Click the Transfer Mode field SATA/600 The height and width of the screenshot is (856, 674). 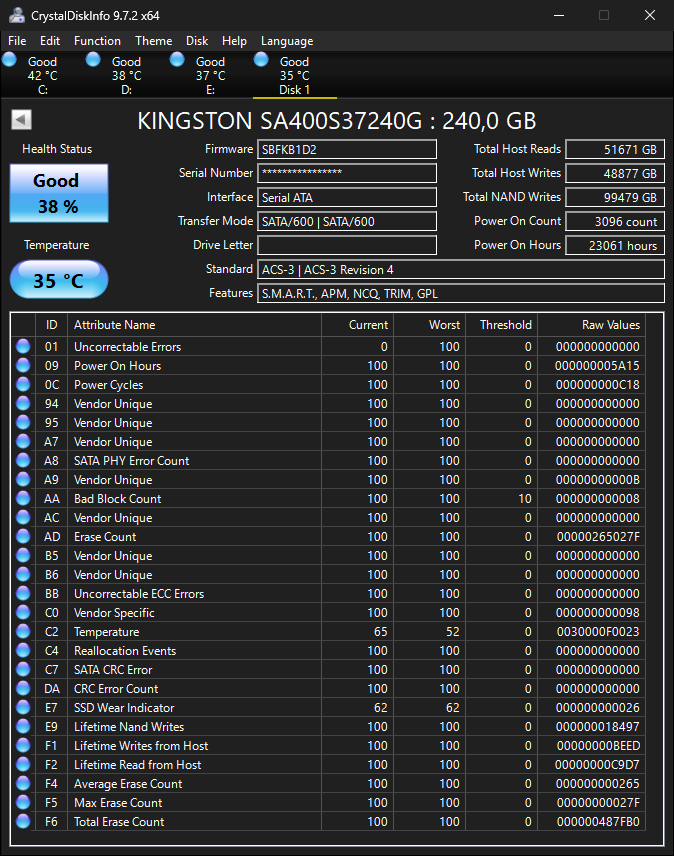[347, 221]
